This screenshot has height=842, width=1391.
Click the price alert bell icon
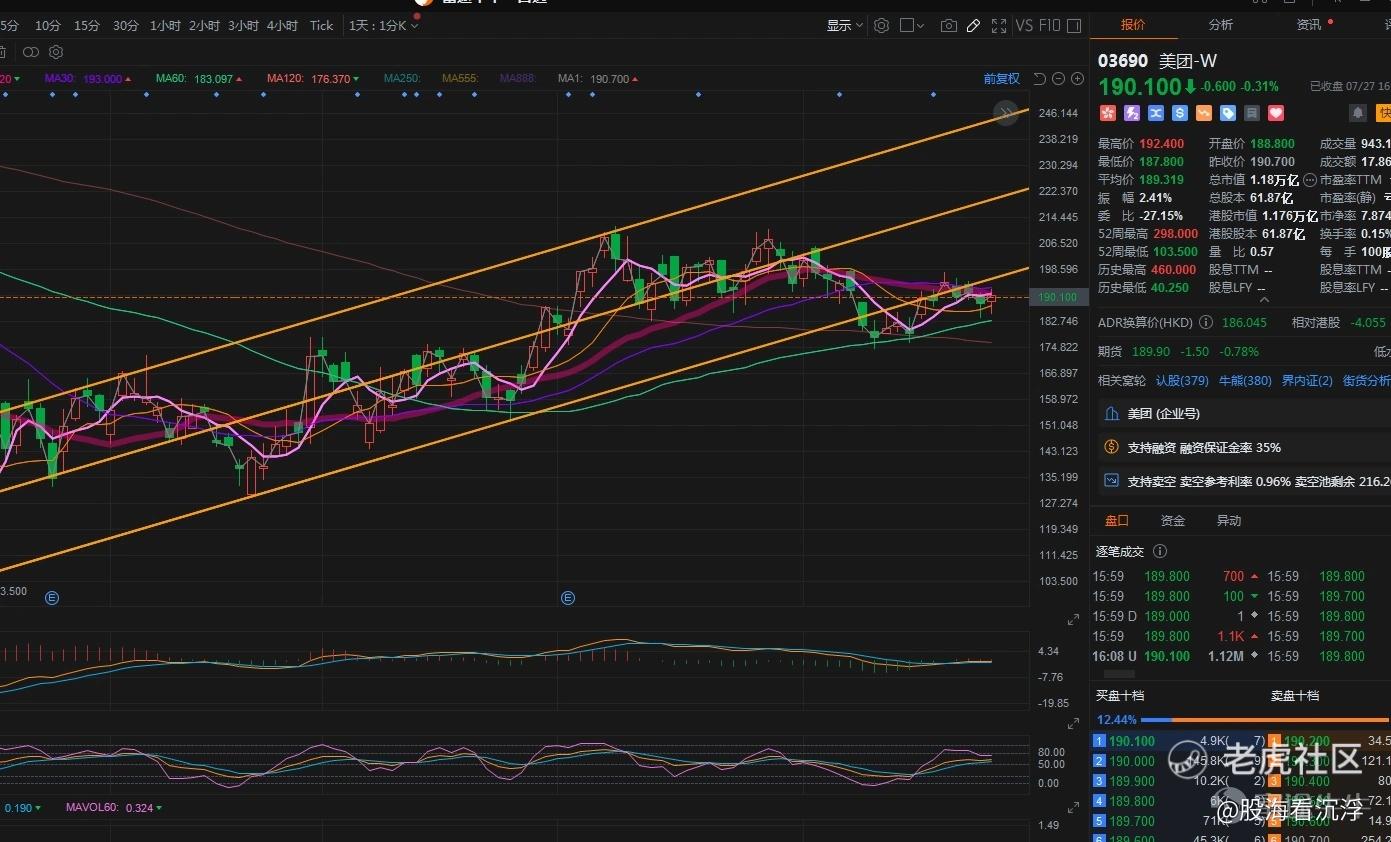(x=1357, y=113)
